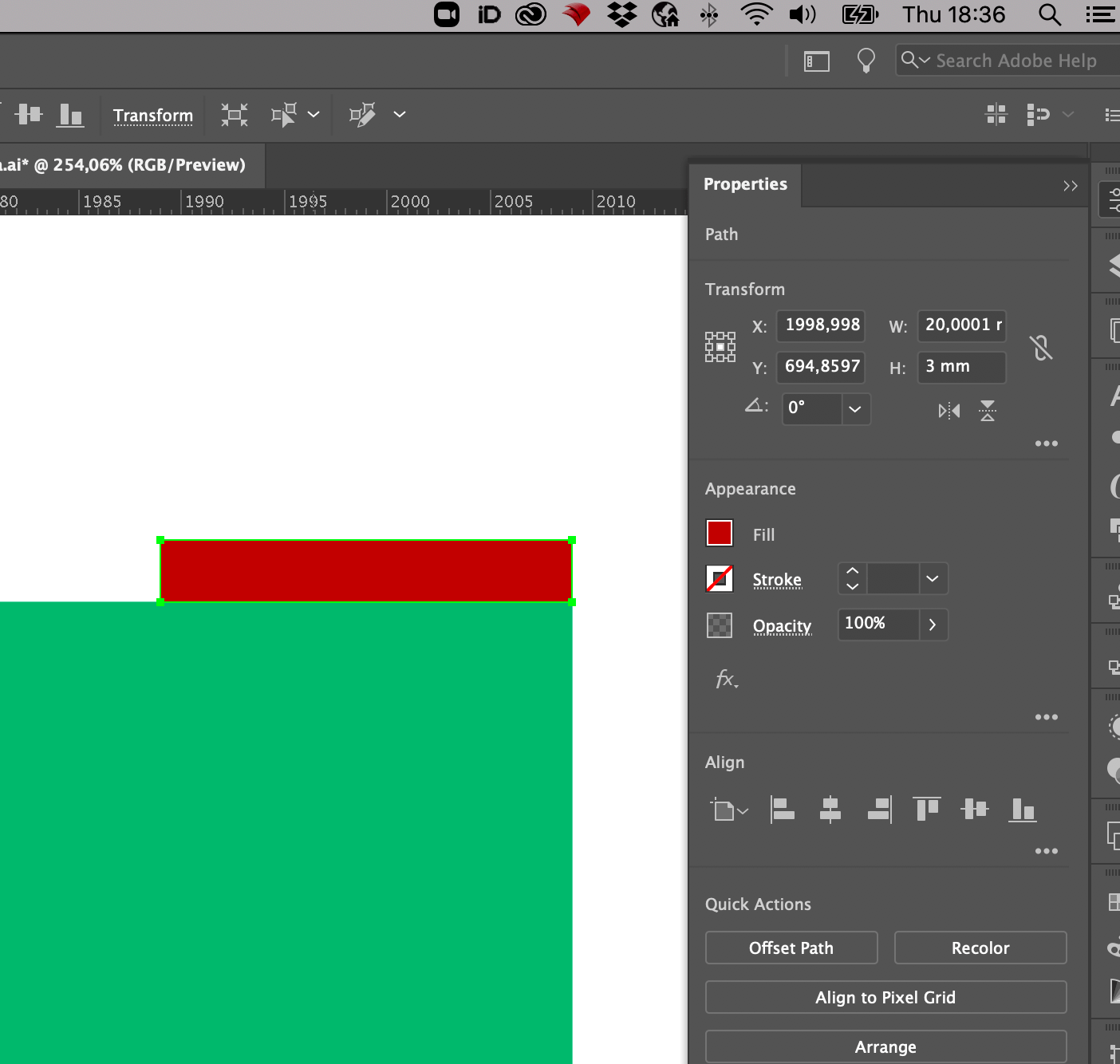Select the Flip Horizontal icon in Transform

tap(948, 410)
